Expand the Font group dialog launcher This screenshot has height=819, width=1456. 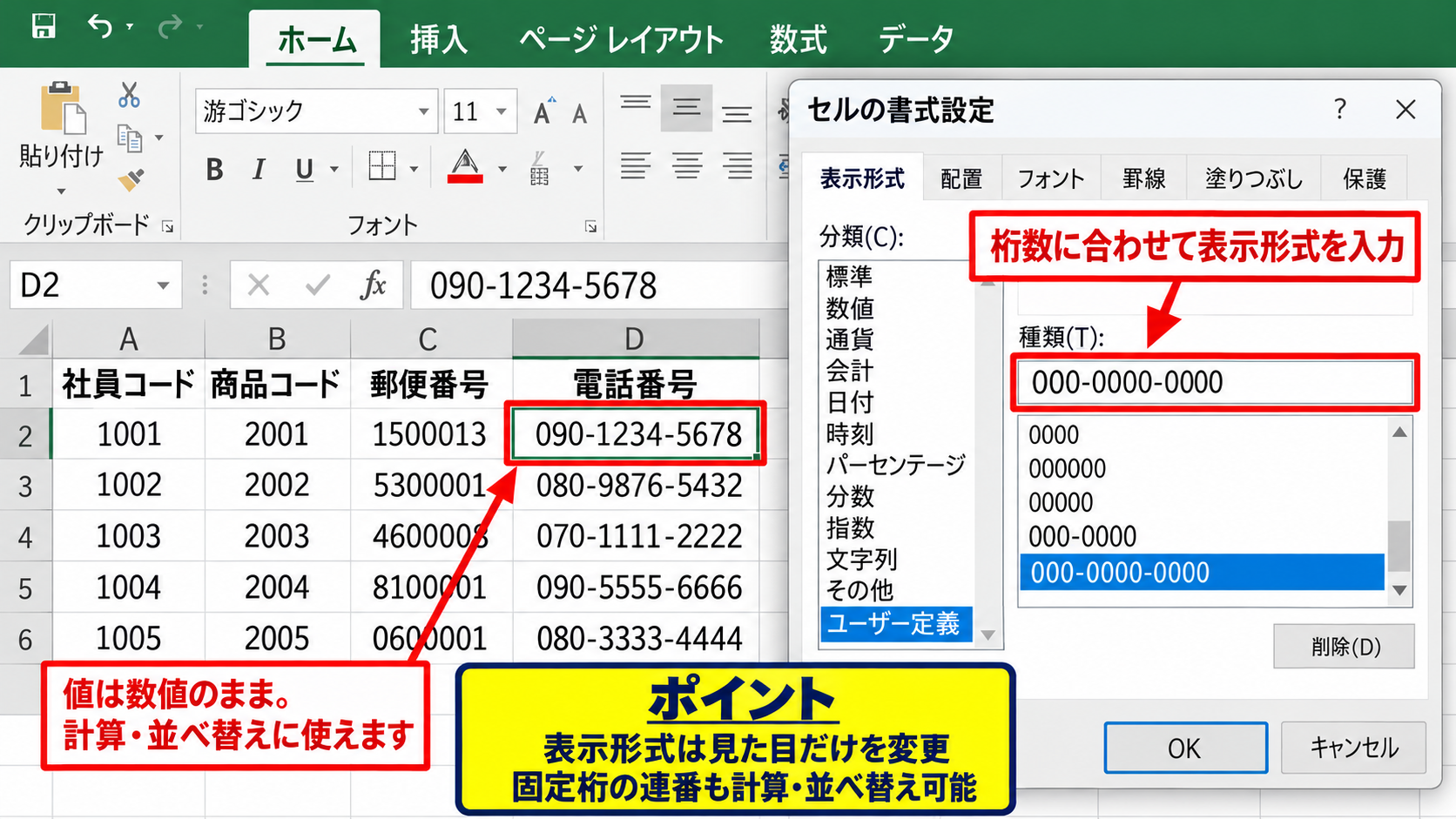tap(591, 227)
